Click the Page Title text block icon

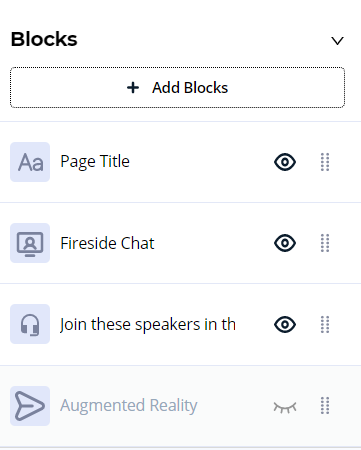coord(30,162)
